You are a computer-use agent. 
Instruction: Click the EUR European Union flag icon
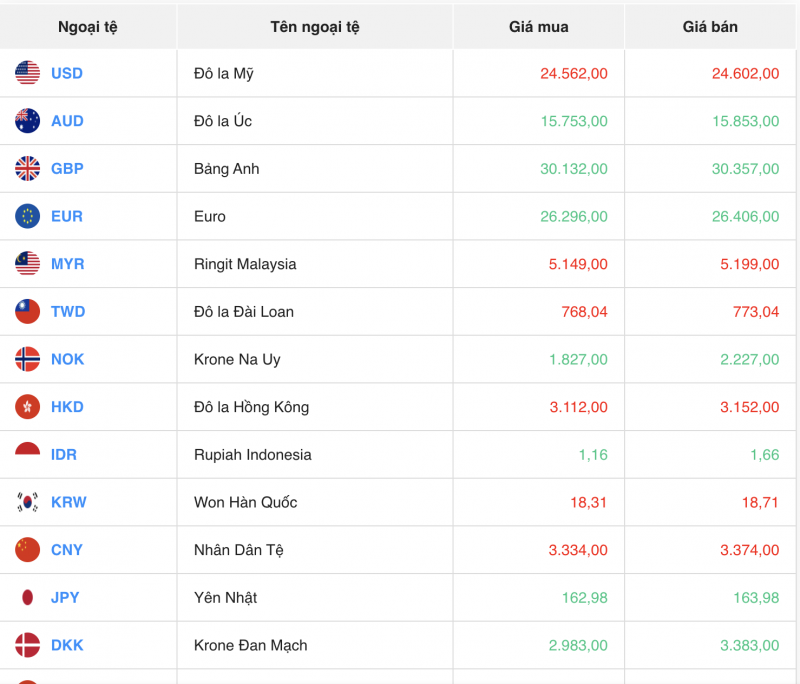[x=25, y=216]
